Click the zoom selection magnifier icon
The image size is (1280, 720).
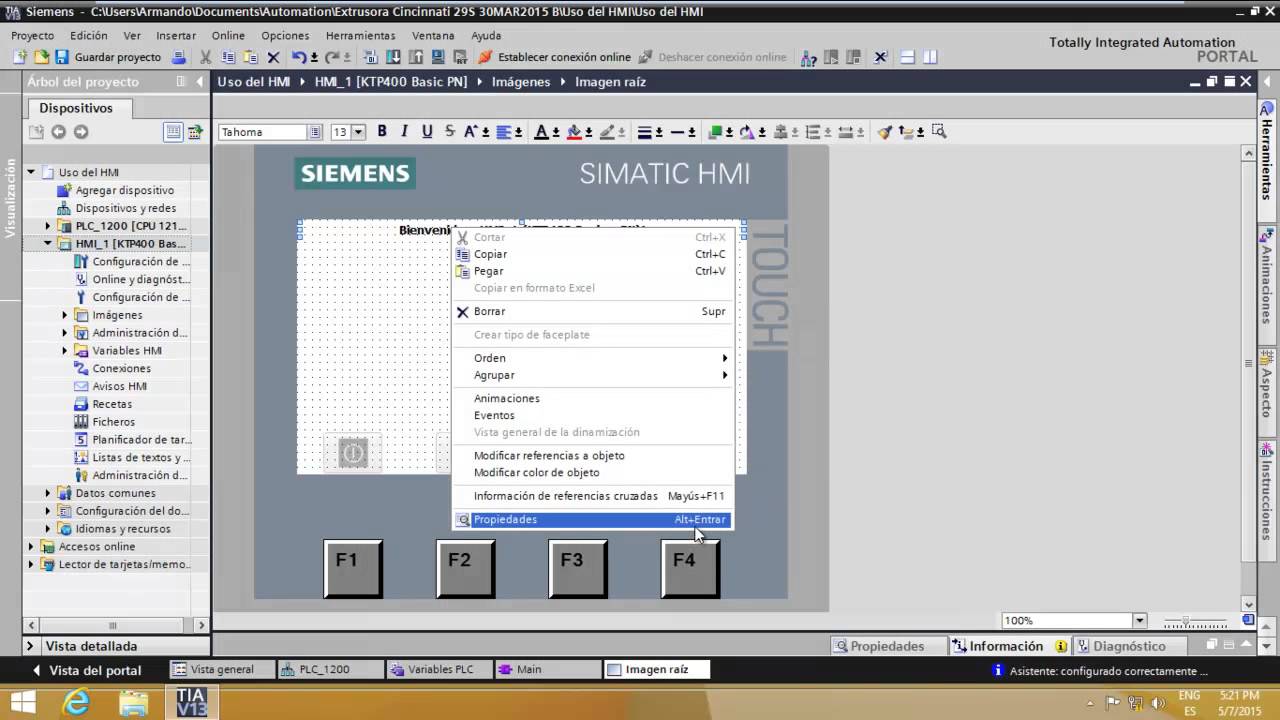pyautogui.click(x=939, y=131)
